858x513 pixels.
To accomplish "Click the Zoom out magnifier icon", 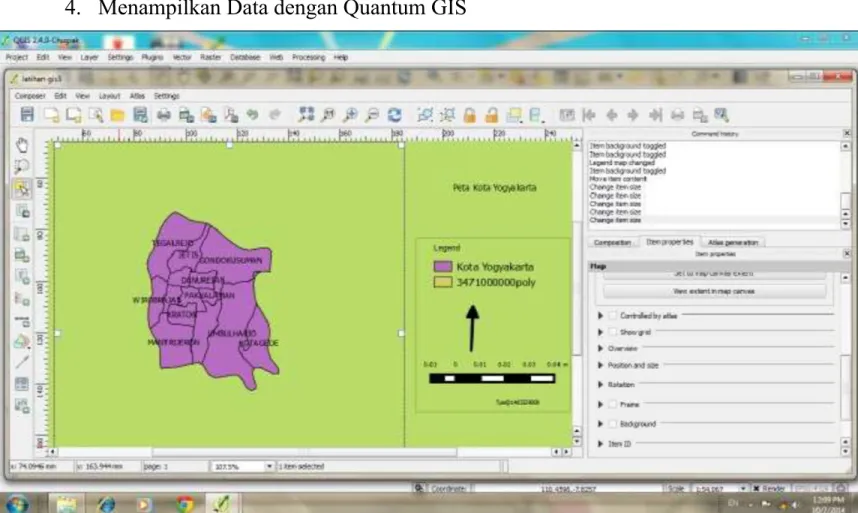I will tap(372, 115).
